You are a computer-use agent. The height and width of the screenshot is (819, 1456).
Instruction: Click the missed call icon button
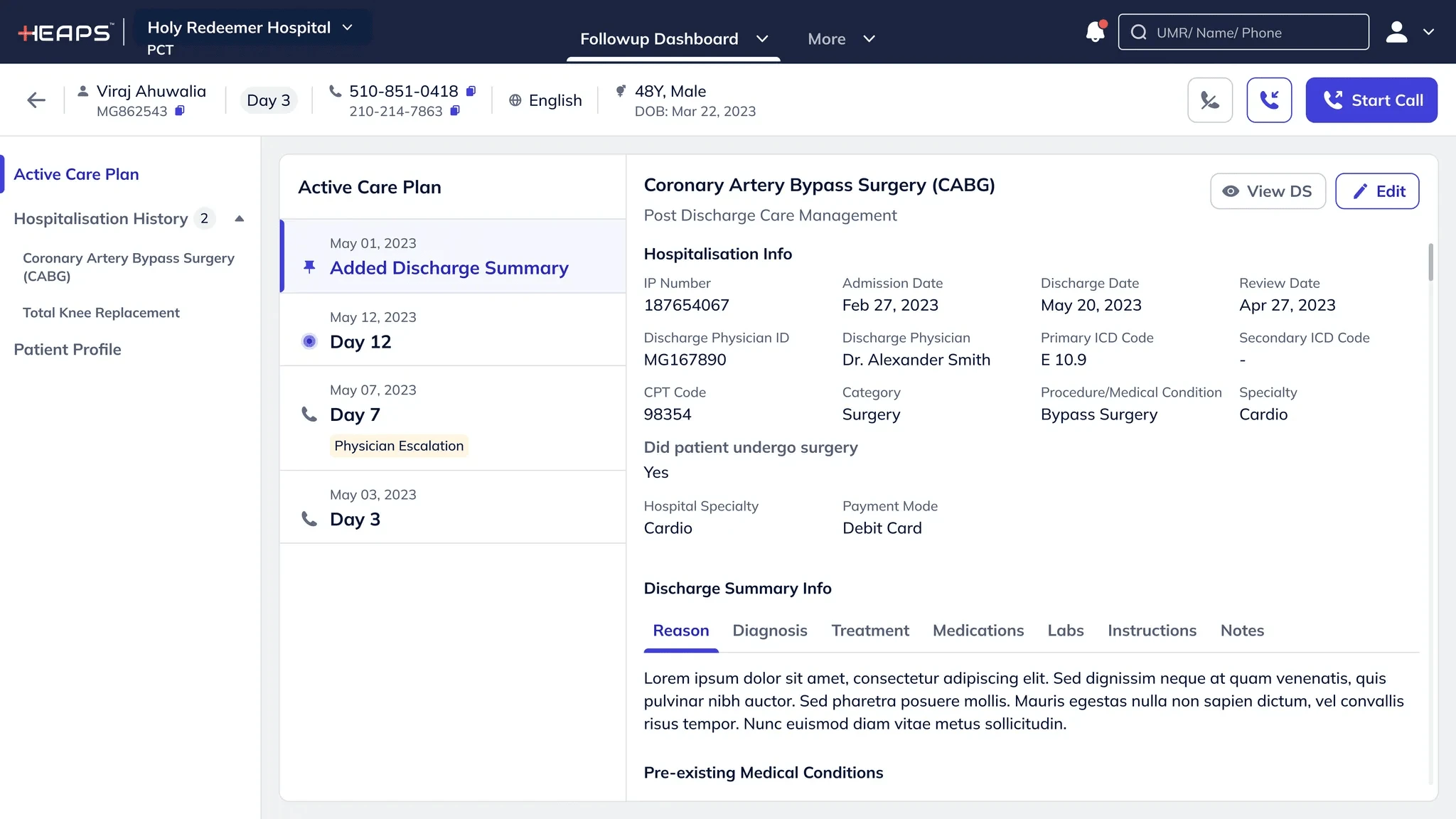click(1209, 100)
